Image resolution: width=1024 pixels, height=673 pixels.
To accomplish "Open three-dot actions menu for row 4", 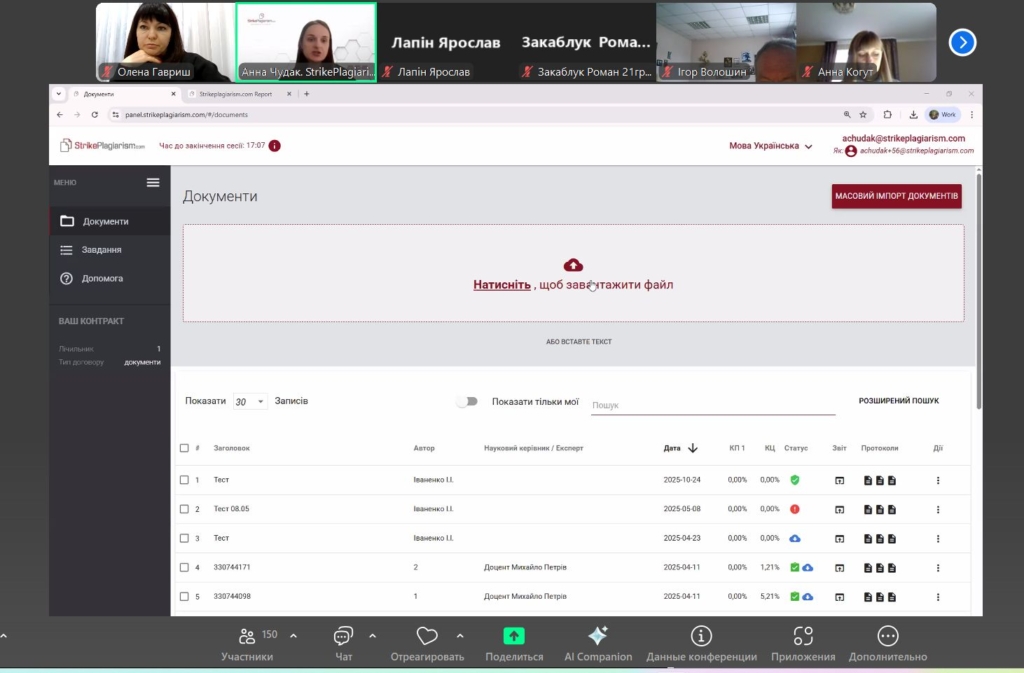I will tap(937, 567).
